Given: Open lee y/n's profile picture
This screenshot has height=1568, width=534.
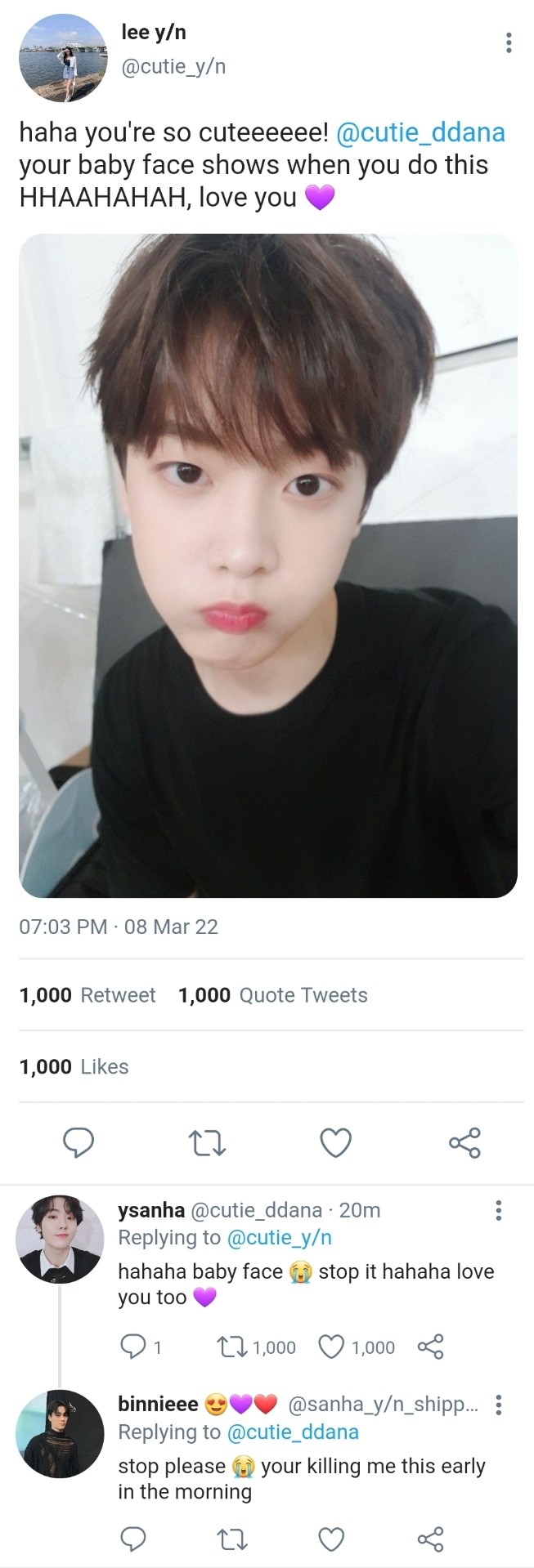Looking at the screenshot, I should 63,57.
